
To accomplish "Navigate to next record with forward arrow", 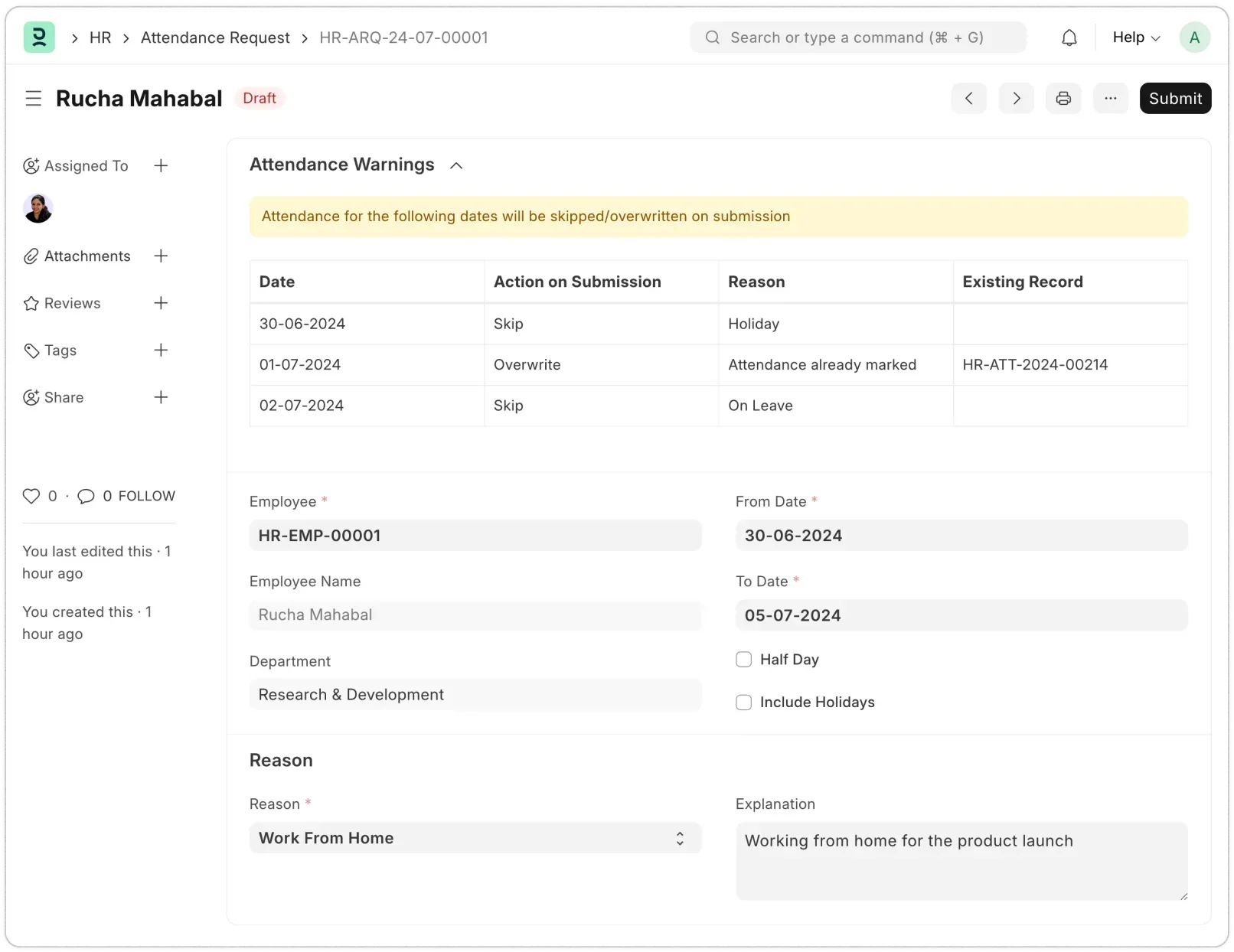I will tap(1016, 98).
